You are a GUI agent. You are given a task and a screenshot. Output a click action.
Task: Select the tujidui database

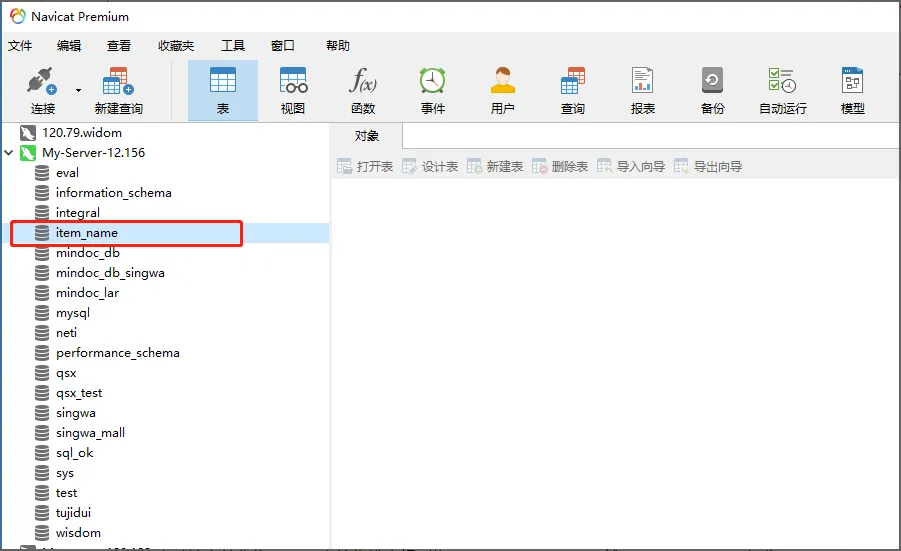74,513
